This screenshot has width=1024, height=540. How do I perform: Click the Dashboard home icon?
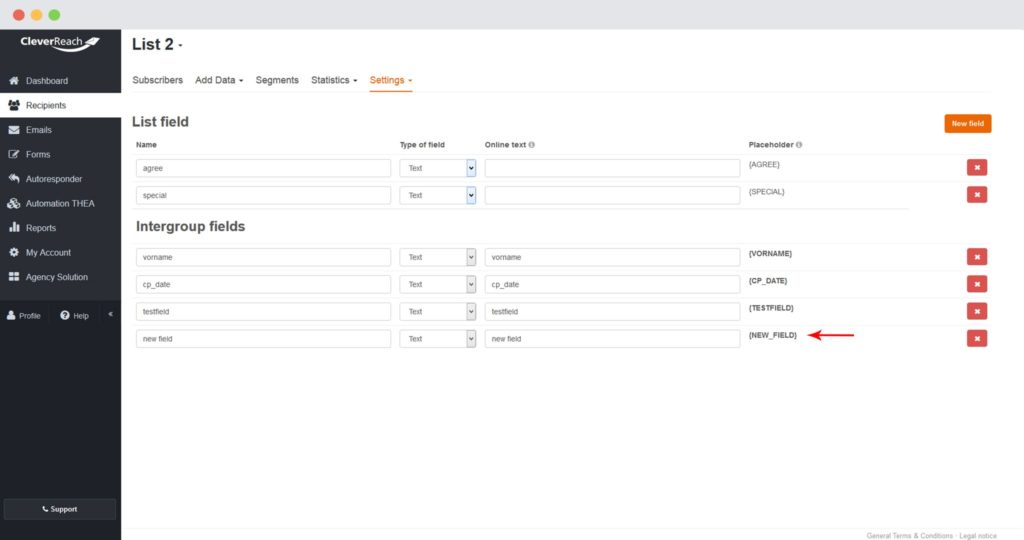(14, 81)
